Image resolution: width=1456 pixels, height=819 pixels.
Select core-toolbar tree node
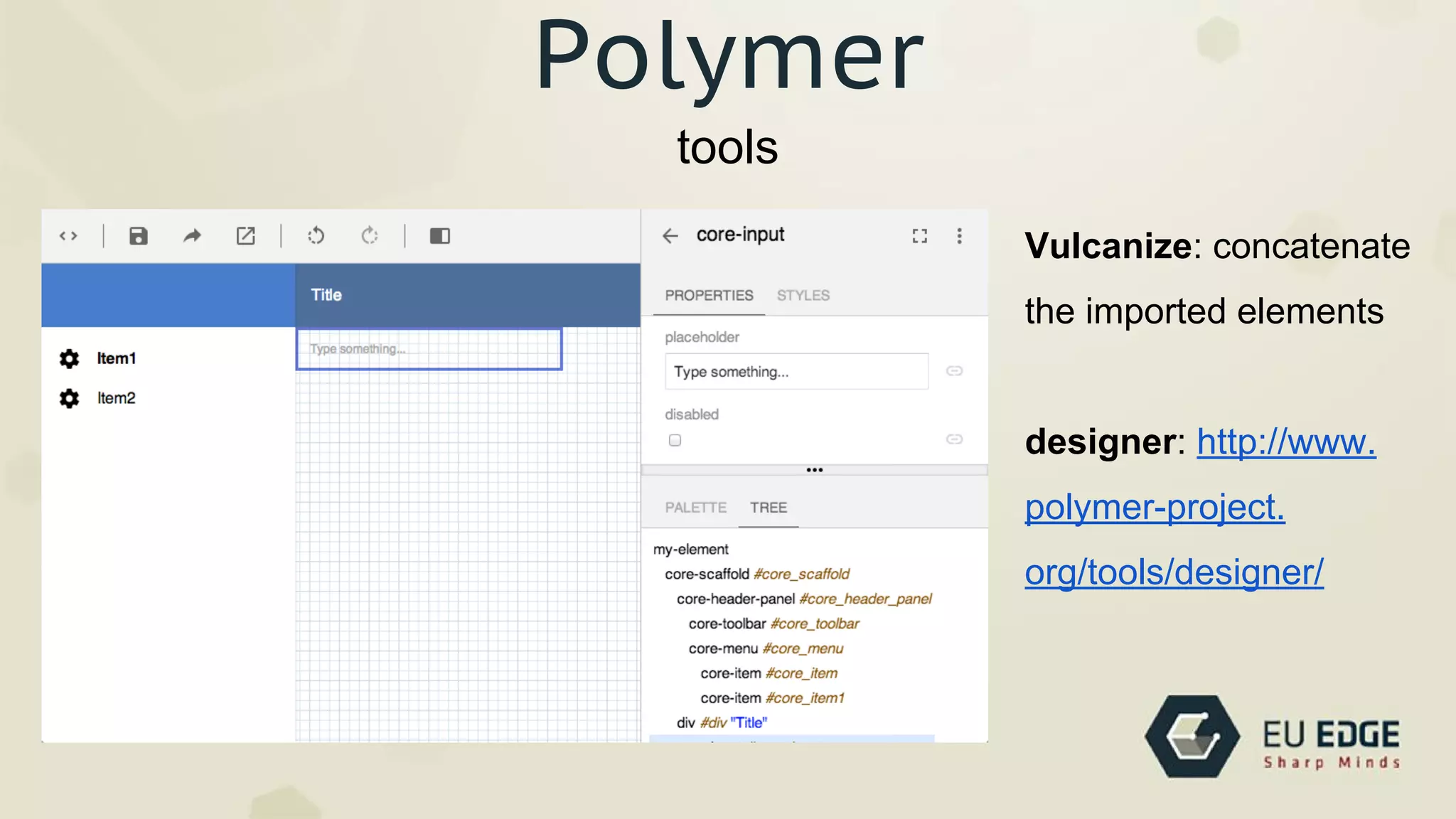coord(773,624)
